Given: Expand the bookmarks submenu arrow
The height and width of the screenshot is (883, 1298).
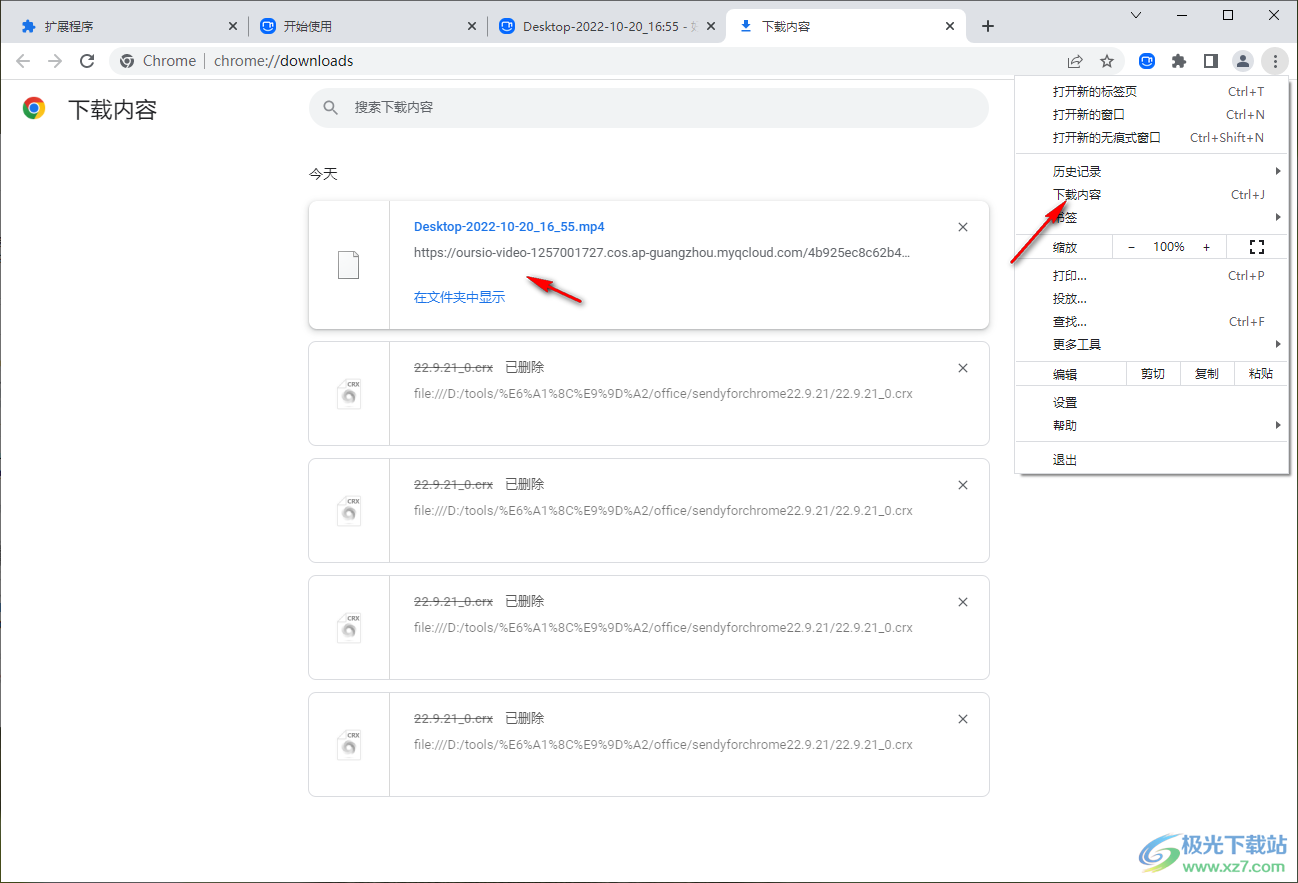Looking at the screenshot, I should tap(1278, 217).
